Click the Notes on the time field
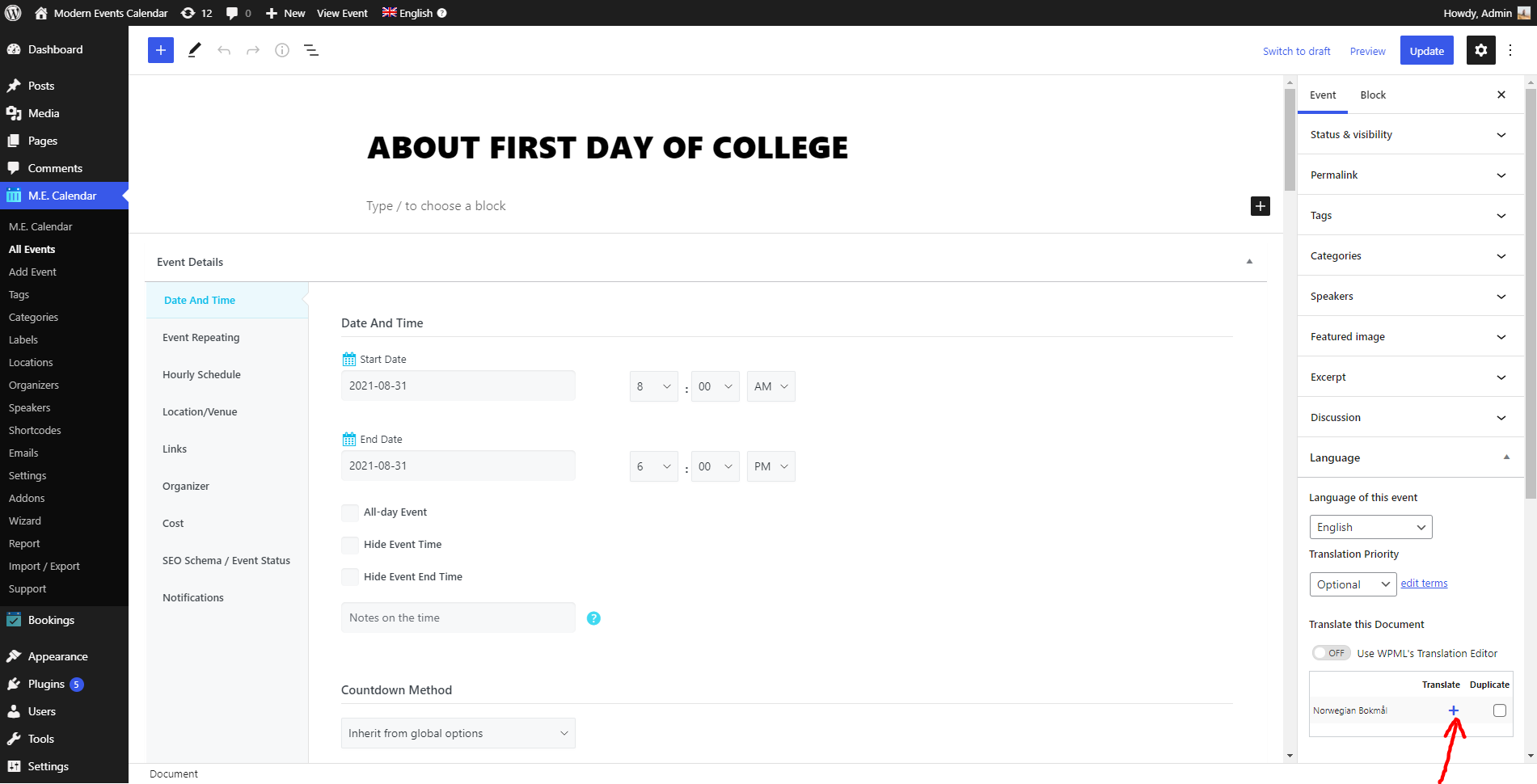Image resolution: width=1537 pixels, height=784 pixels. coord(458,618)
